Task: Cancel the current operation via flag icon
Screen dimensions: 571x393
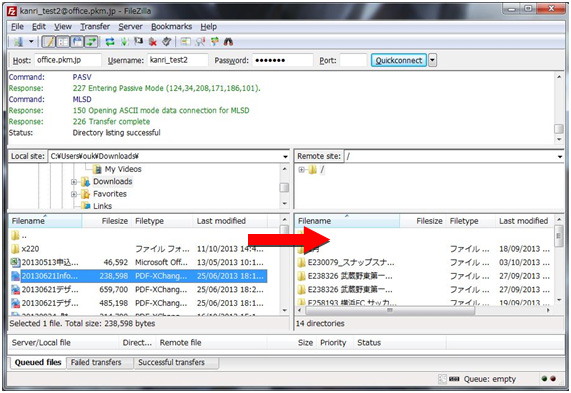Action: [x=138, y=42]
